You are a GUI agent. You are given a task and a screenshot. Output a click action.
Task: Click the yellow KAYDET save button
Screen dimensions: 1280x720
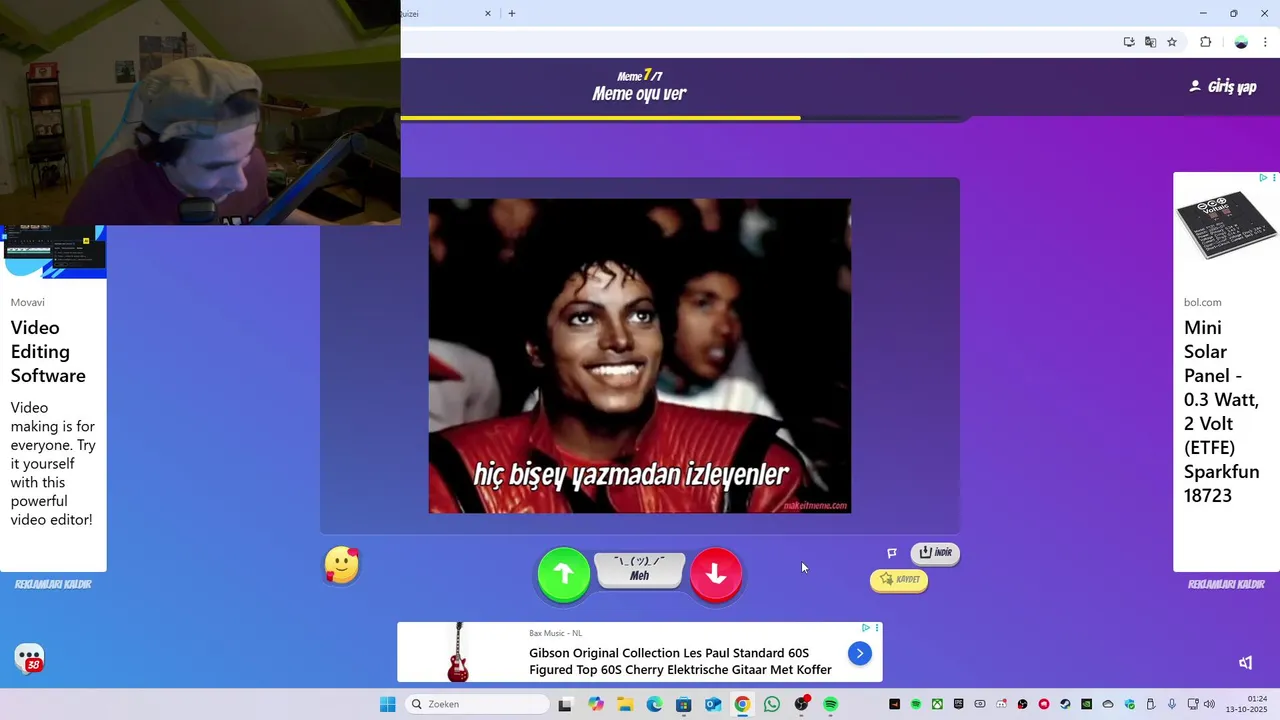tap(899, 580)
